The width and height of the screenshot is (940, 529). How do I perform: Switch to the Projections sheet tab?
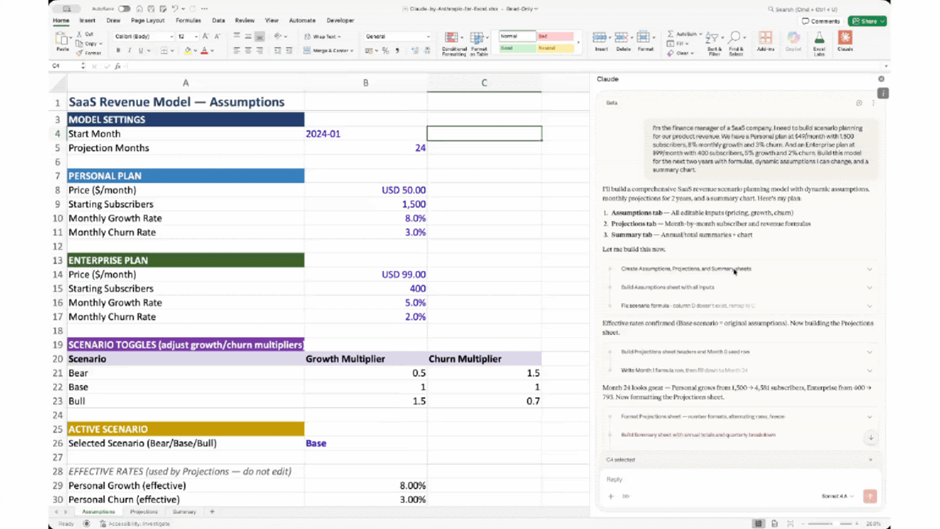[x=144, y=512]
